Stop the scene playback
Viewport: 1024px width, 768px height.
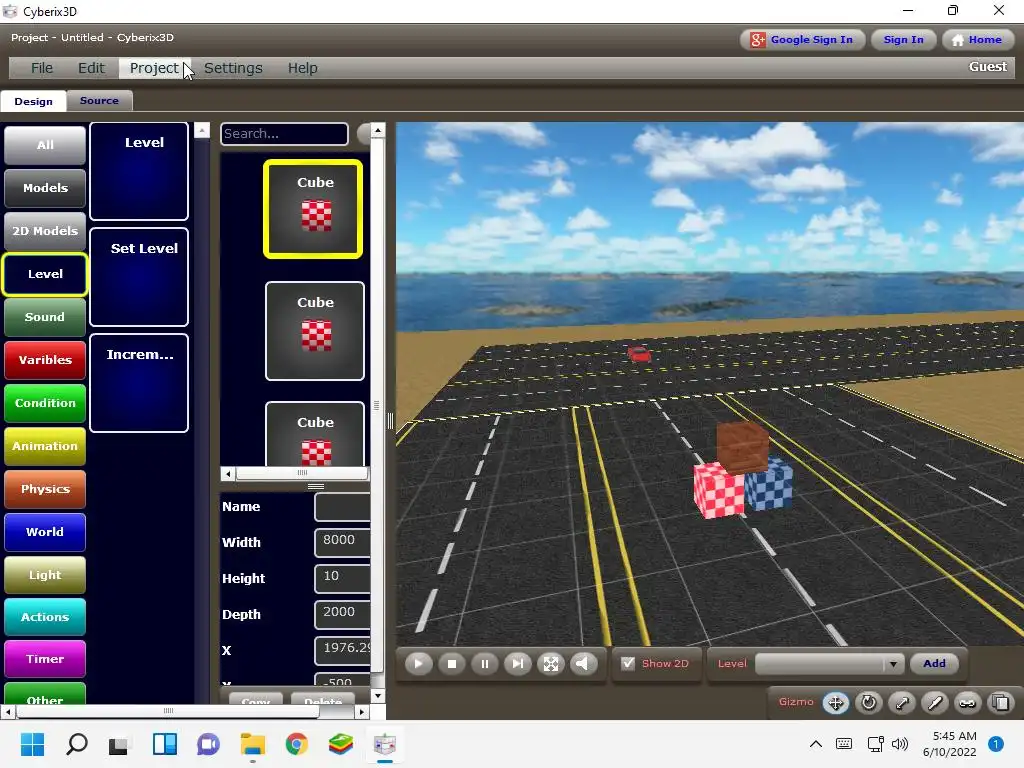pos(452,664)
